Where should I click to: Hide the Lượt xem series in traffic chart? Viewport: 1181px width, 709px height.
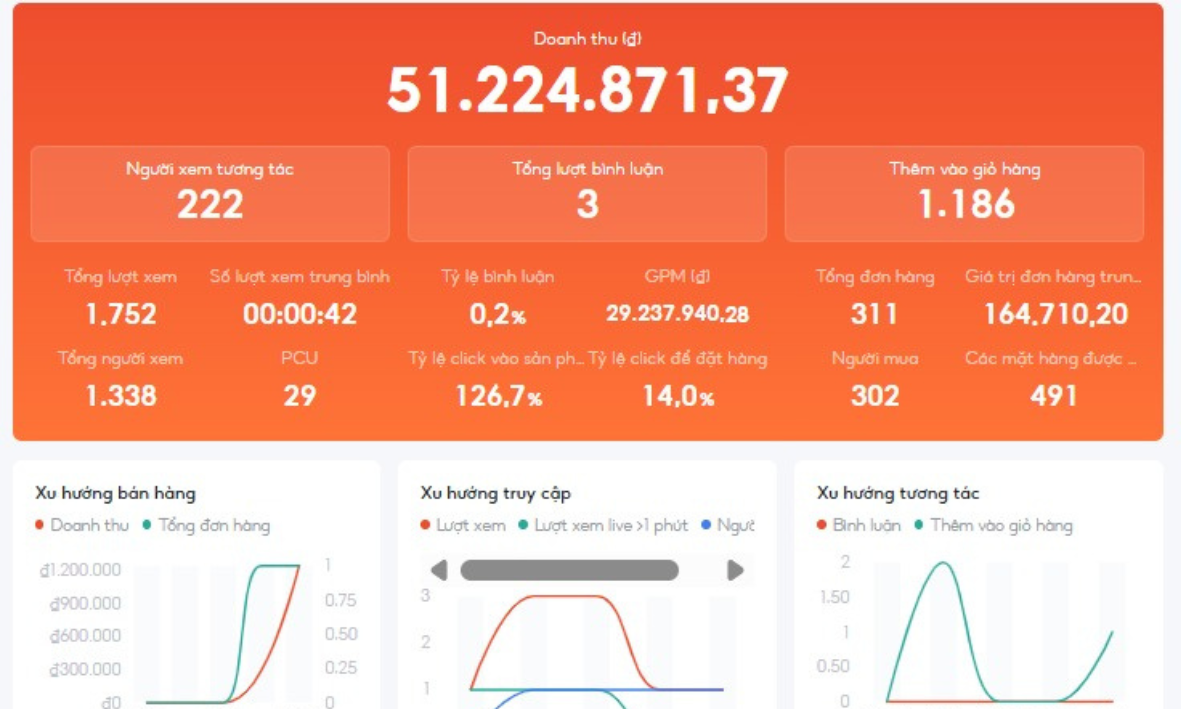pos(462,525)
